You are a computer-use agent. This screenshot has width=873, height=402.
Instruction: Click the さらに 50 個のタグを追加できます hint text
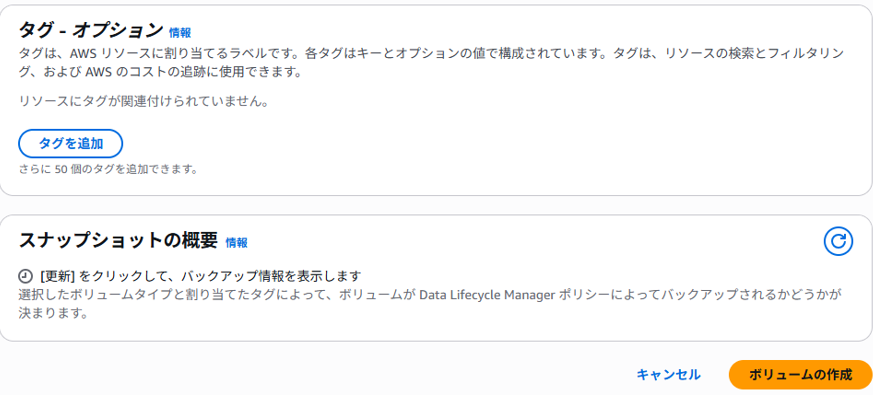pyautogui.click(x=109, y=169)
